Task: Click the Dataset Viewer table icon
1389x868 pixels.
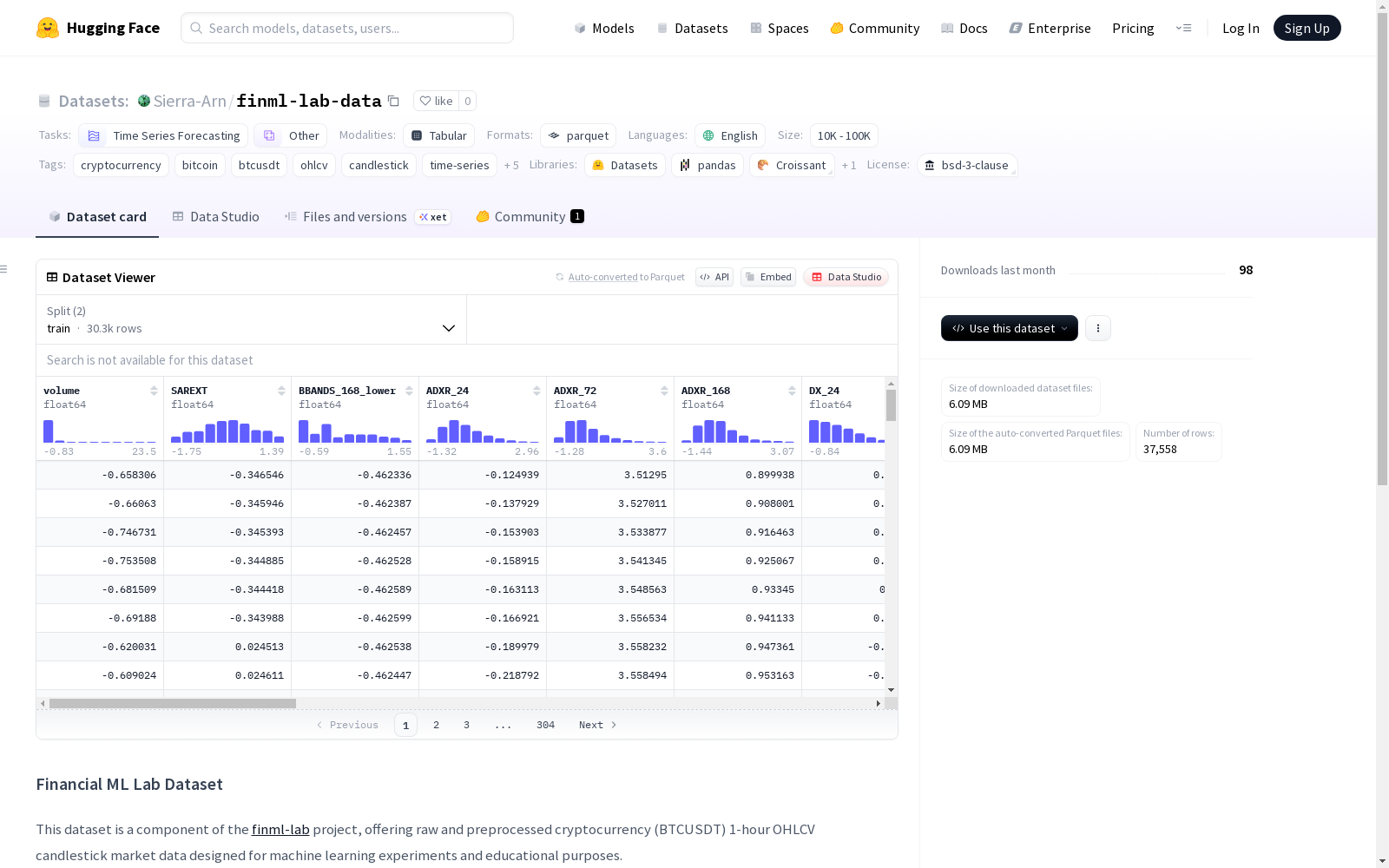Action: click(52, 277)
